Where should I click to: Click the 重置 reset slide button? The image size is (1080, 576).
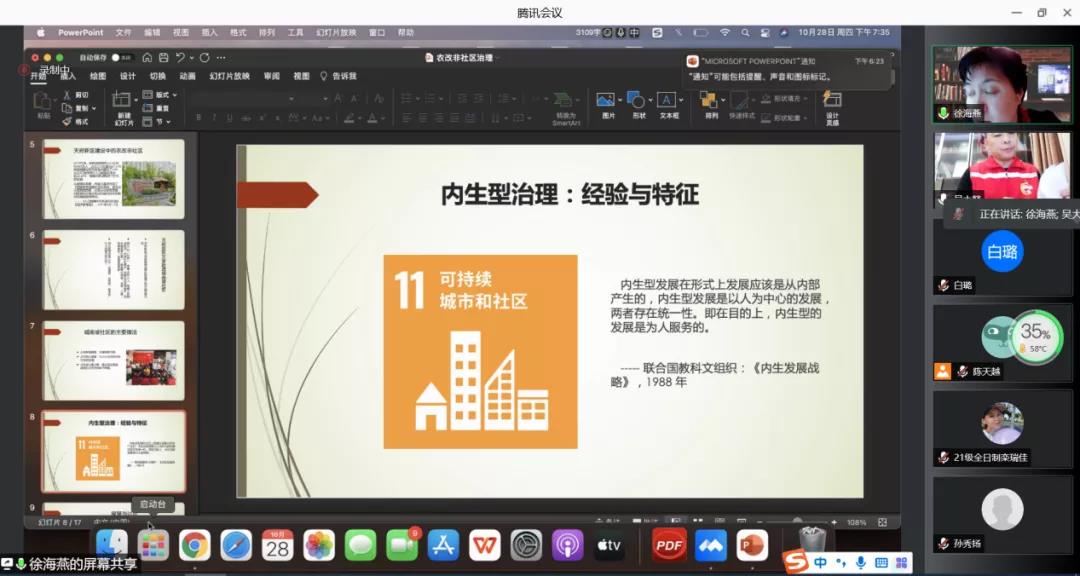[x=156, y=108]
